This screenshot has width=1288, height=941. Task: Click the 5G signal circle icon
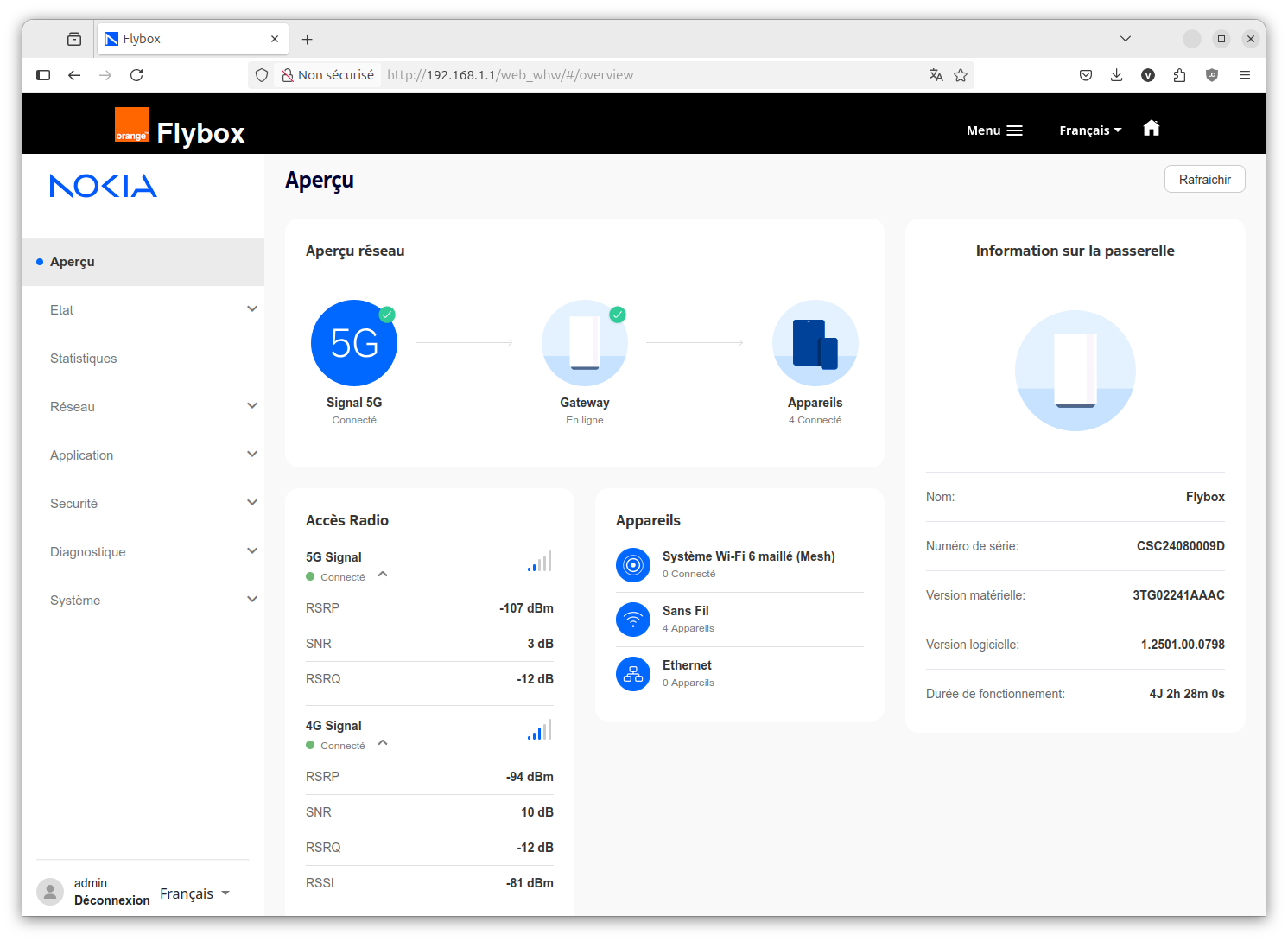coord(354,343)
